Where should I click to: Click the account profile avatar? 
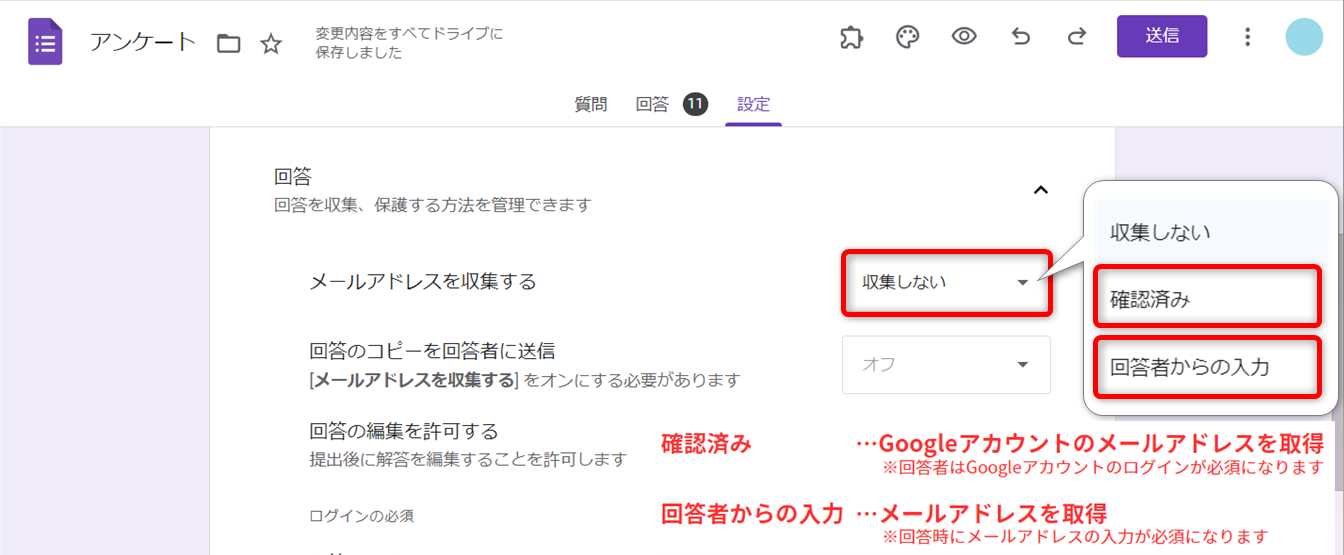click(x=1304, y=37)
